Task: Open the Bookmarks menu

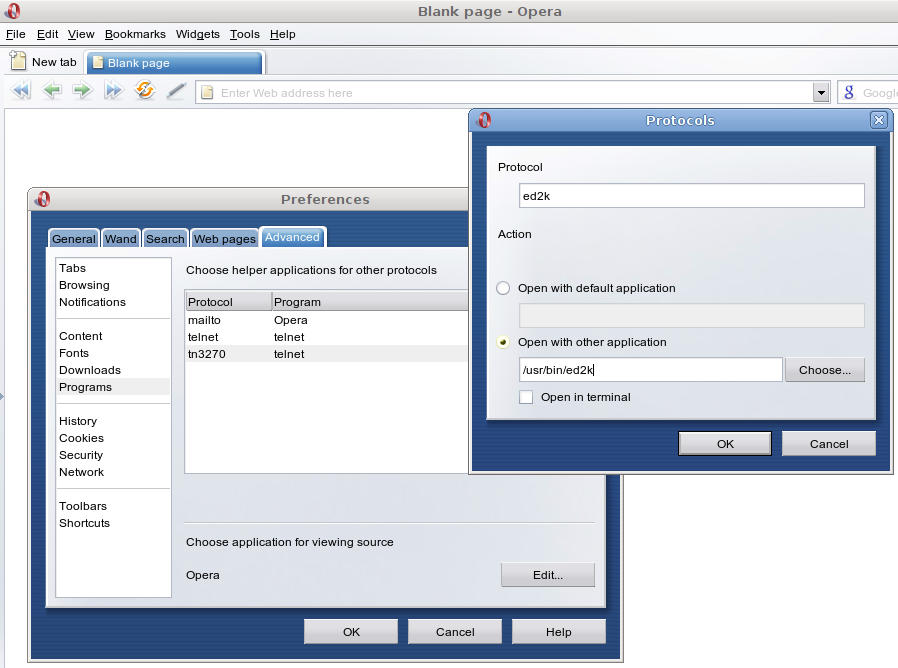Action: [x=135, y=34]
